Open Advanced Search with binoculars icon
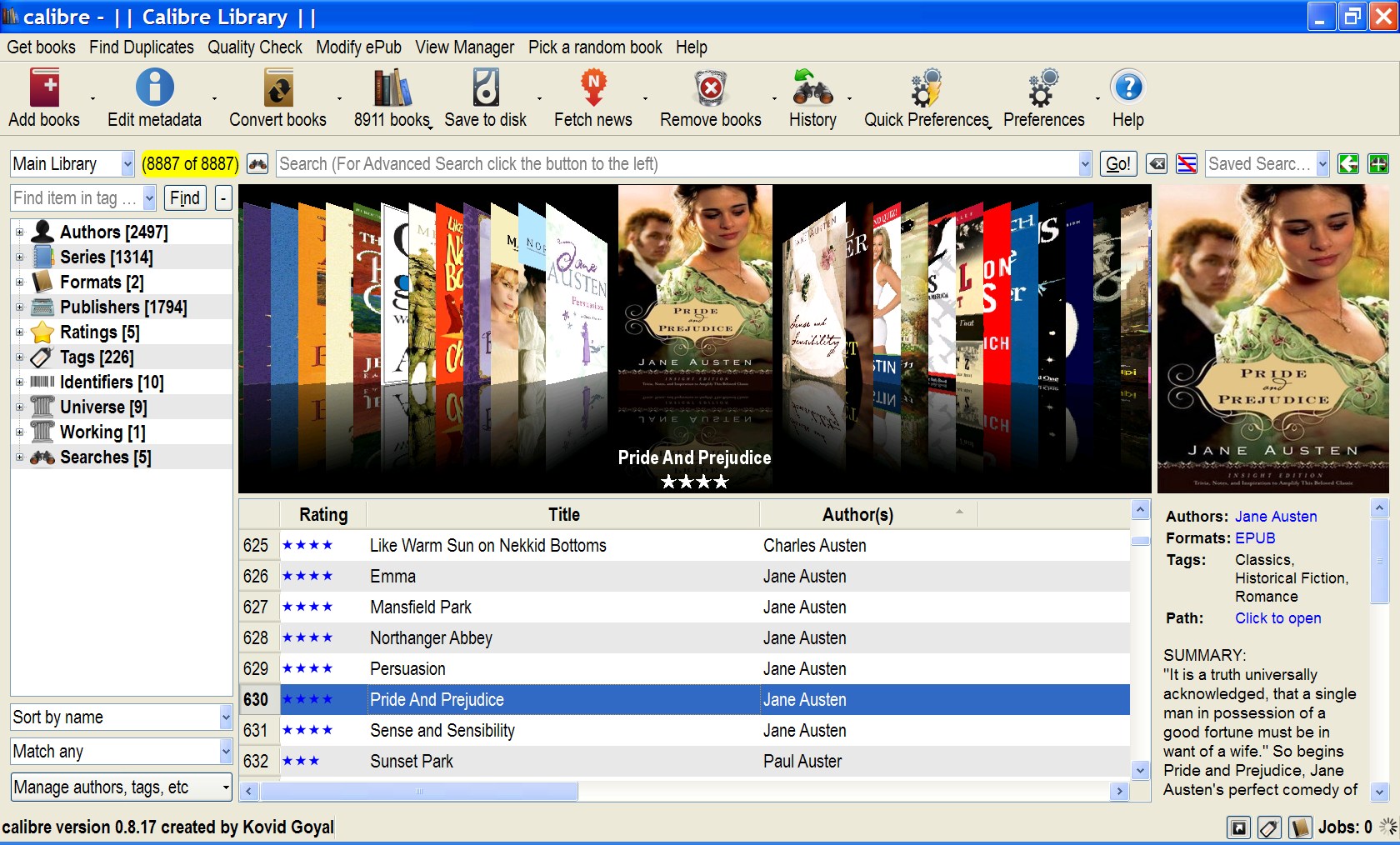Viewport: 1400px width, 845px height. (x=257, y=164)
